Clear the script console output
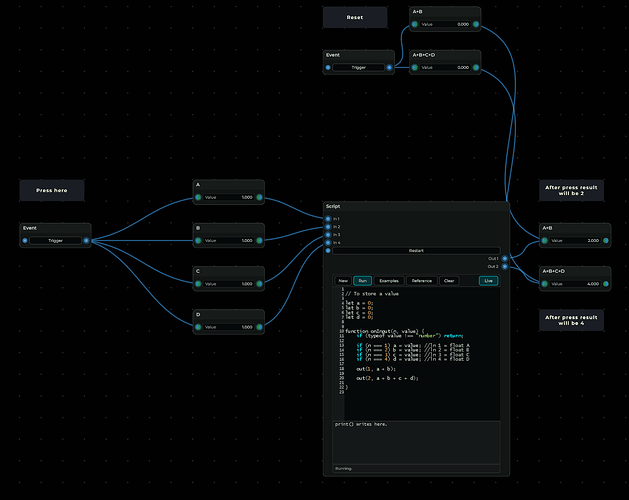The height and width of the screenshot is (500, 629). click(449, 281)
